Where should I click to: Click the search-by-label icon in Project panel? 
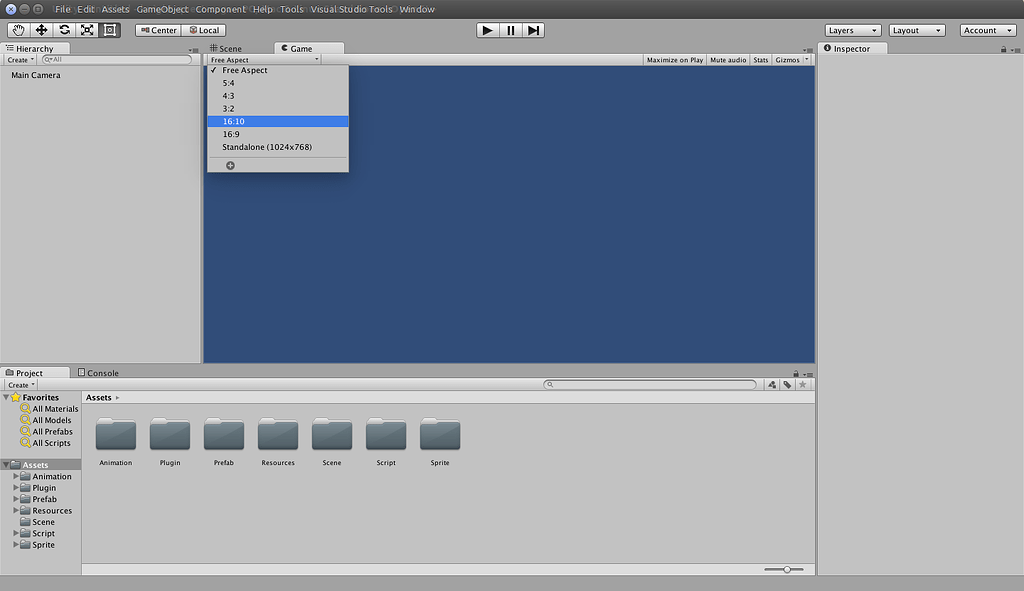click(x=787, y=384)
